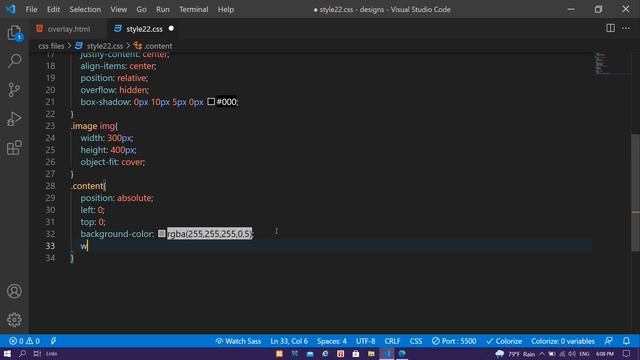Image resolution: width=640 pixels, height=360 pixels.
Task: Click the code minimap preview
Action: point(601,63)
